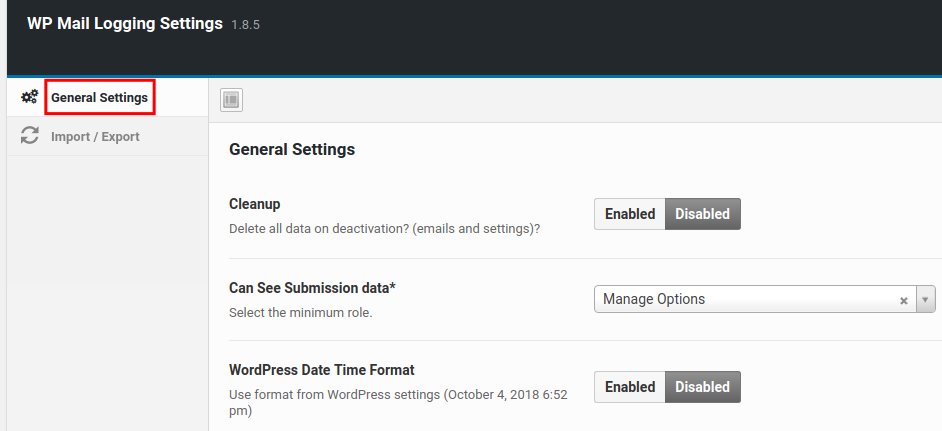Click the WP Mail Logging Settings title

(x=125, y=23)
